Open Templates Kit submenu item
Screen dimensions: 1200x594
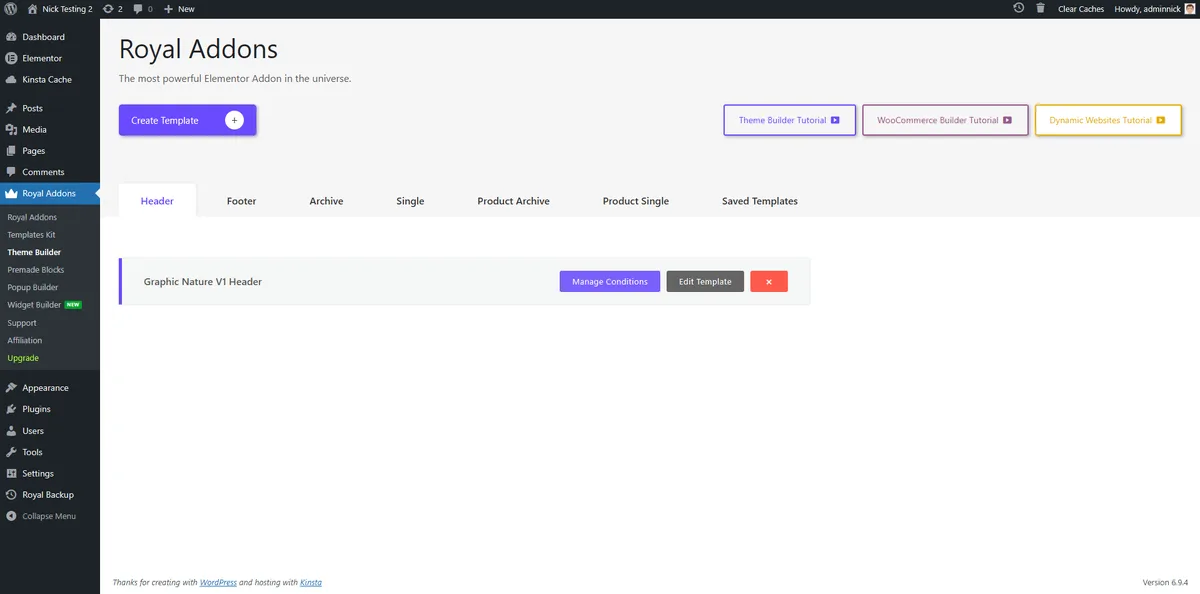(31, 235)
